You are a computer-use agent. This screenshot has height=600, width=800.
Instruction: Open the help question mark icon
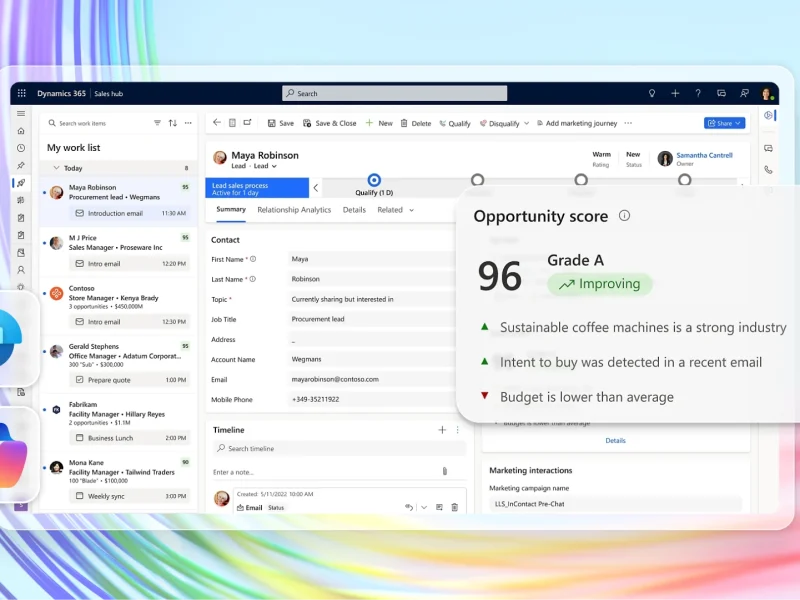coord(698,93)
